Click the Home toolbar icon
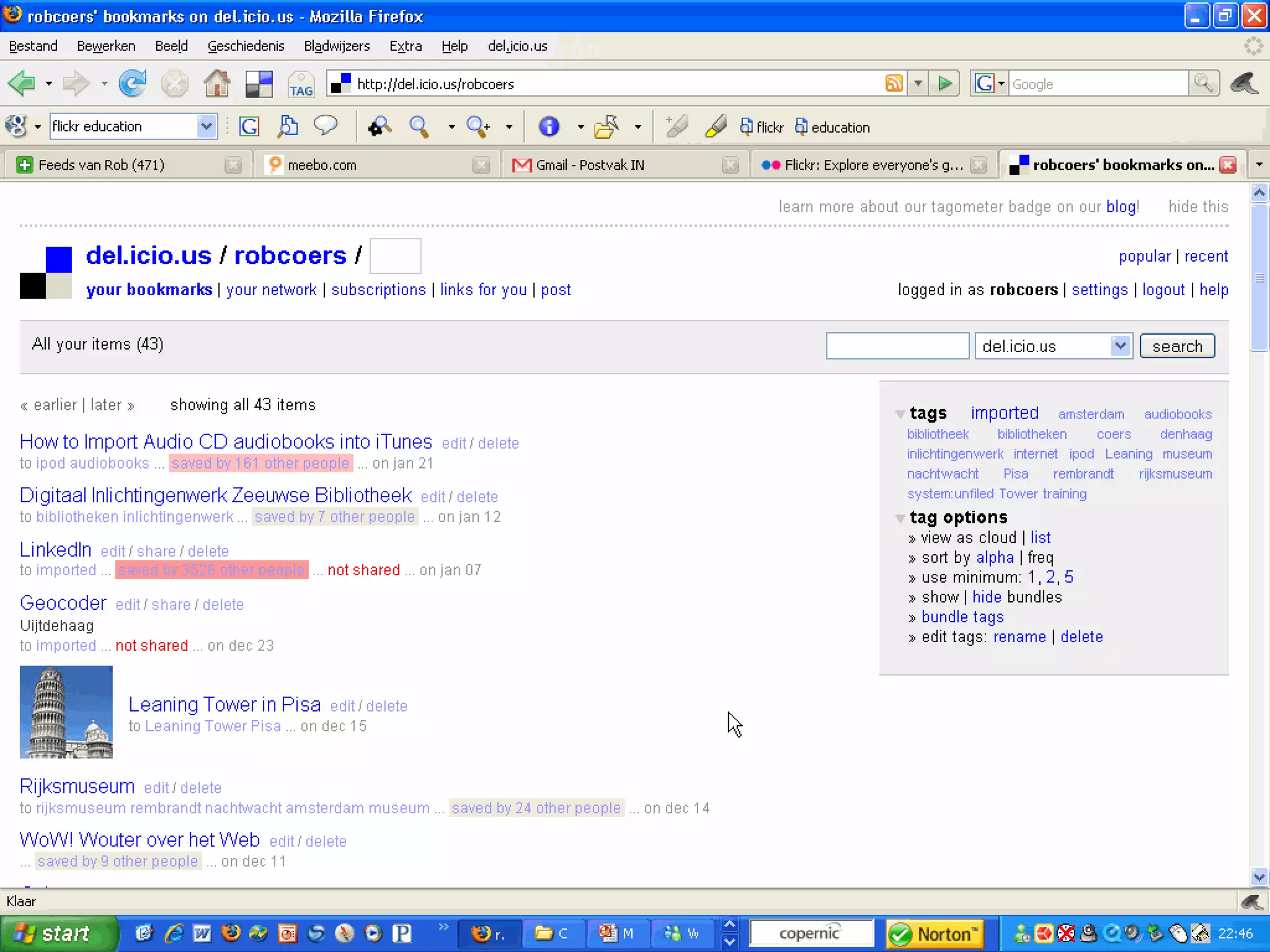Image resolution: width=1270 pixels, height=952 pixels. 216,83
